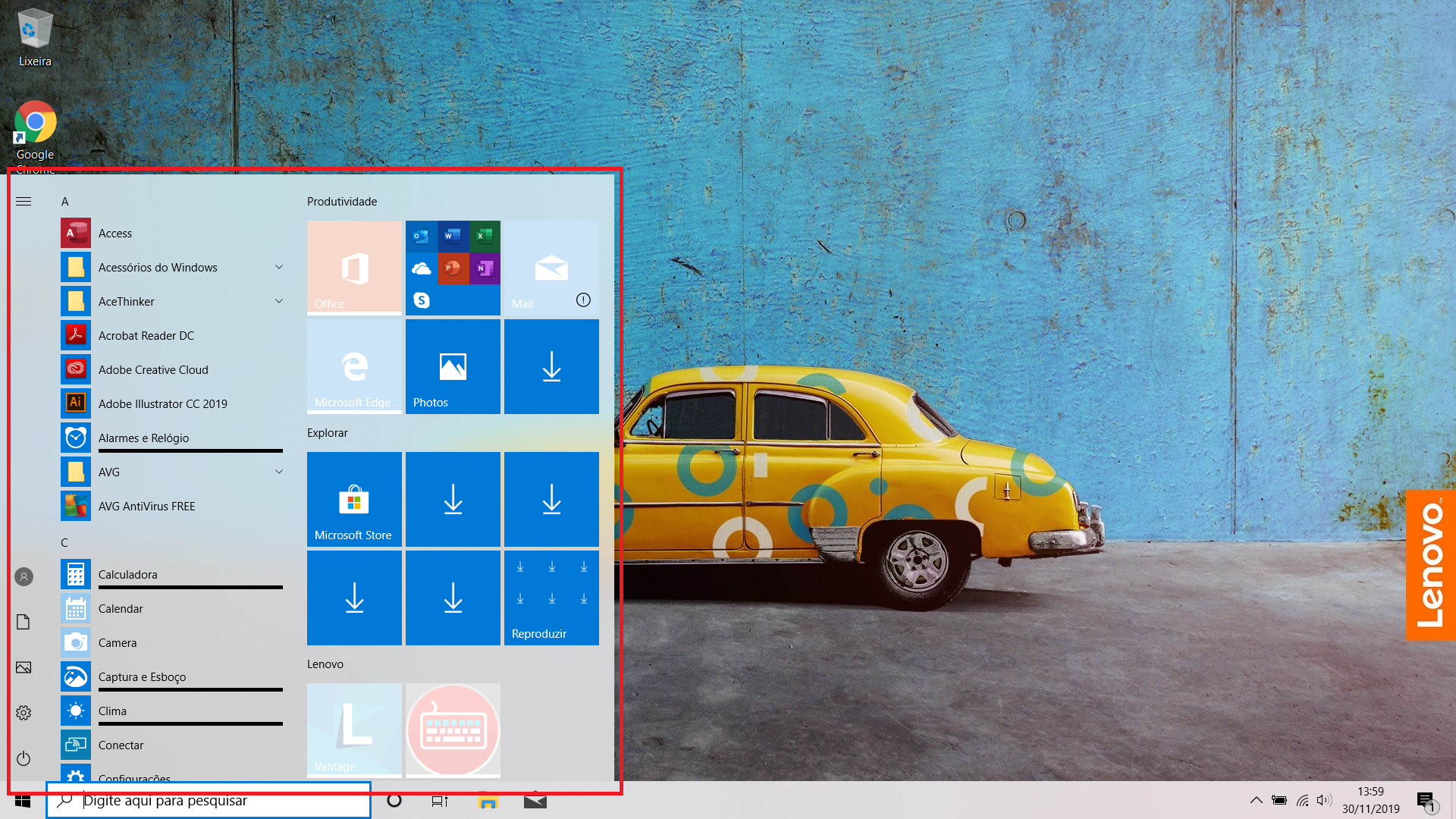Open the Mail tile
1456x819 pixels.
(551, 268)
